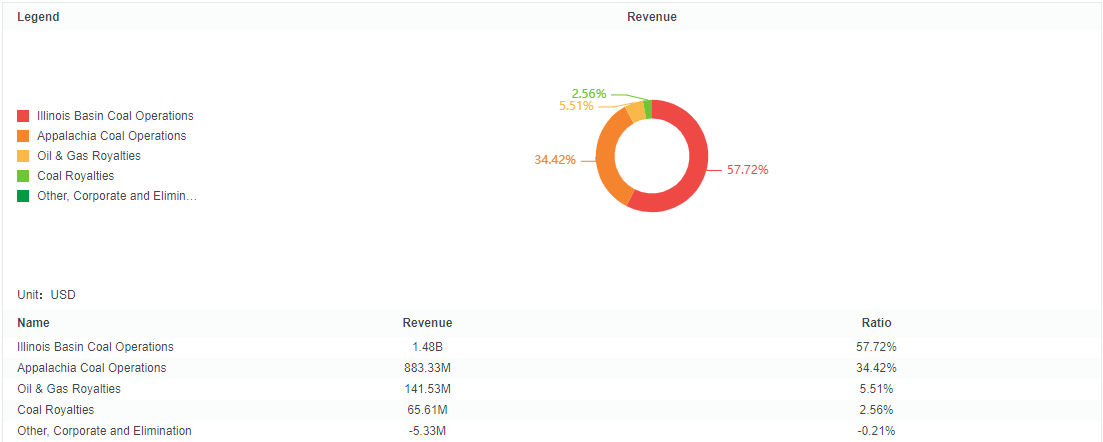Click the orange donut chart segment
This screenshot has width=1103, height=442.
pyautogui.click(x=607, y=156)
